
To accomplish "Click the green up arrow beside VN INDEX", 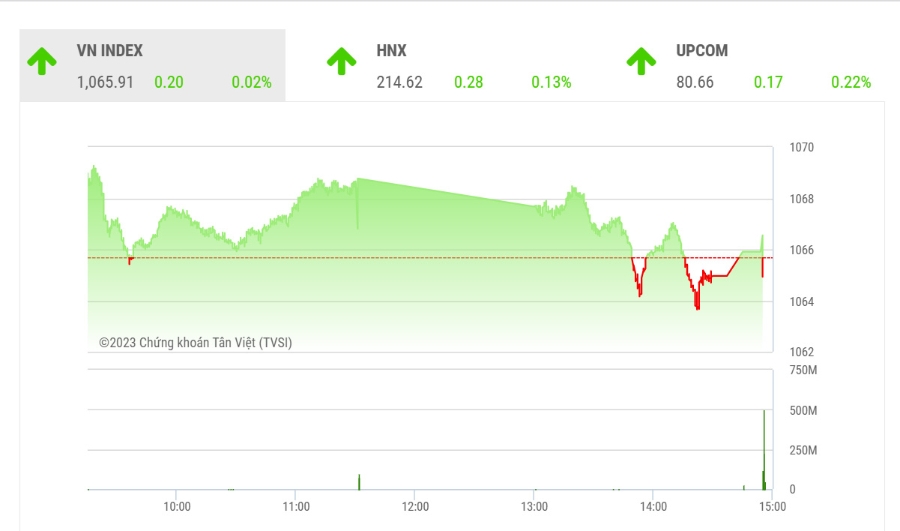I will (42, 61).
